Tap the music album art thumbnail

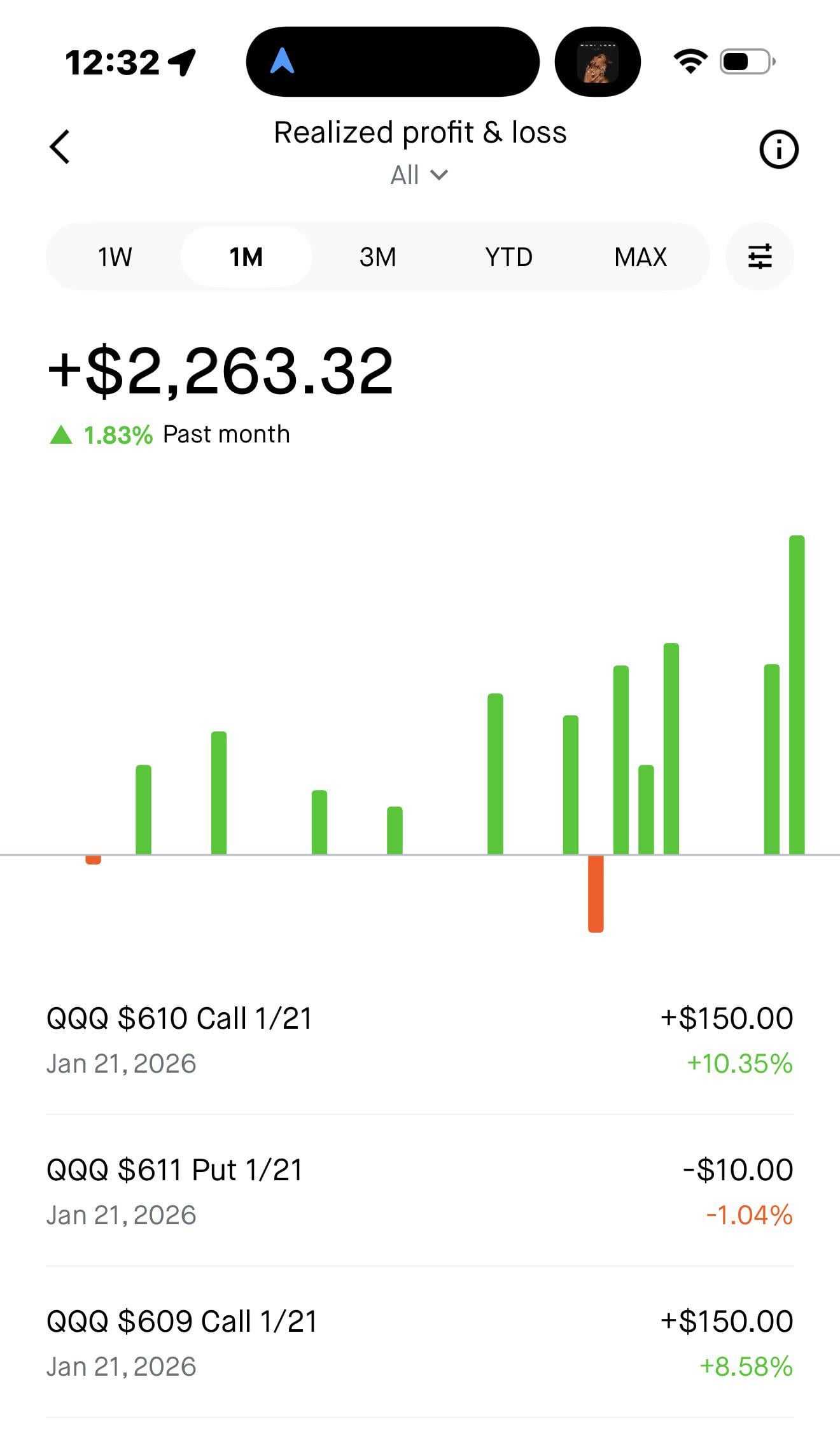597,62
